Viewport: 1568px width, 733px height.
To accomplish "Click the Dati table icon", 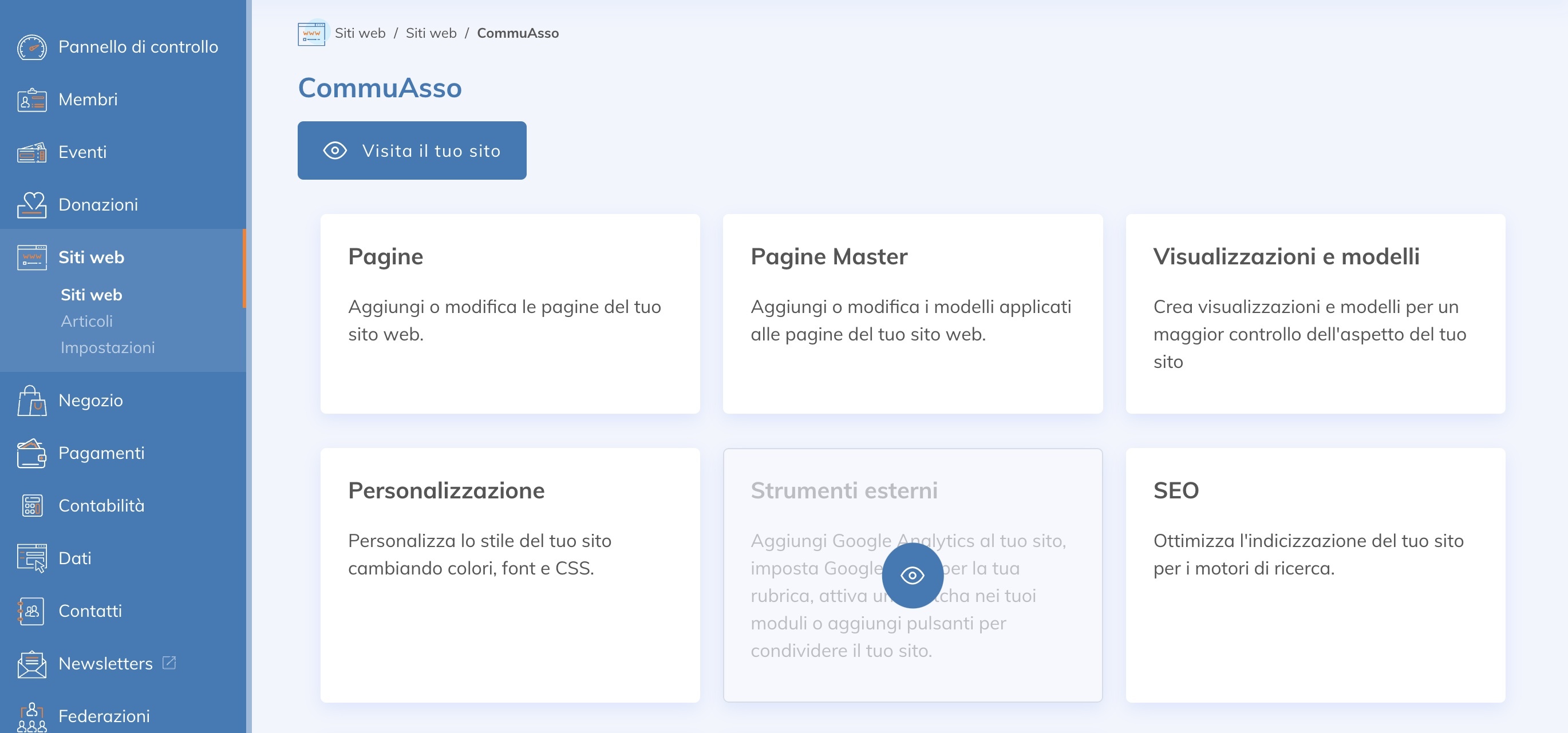I will [x=31, y=558].
